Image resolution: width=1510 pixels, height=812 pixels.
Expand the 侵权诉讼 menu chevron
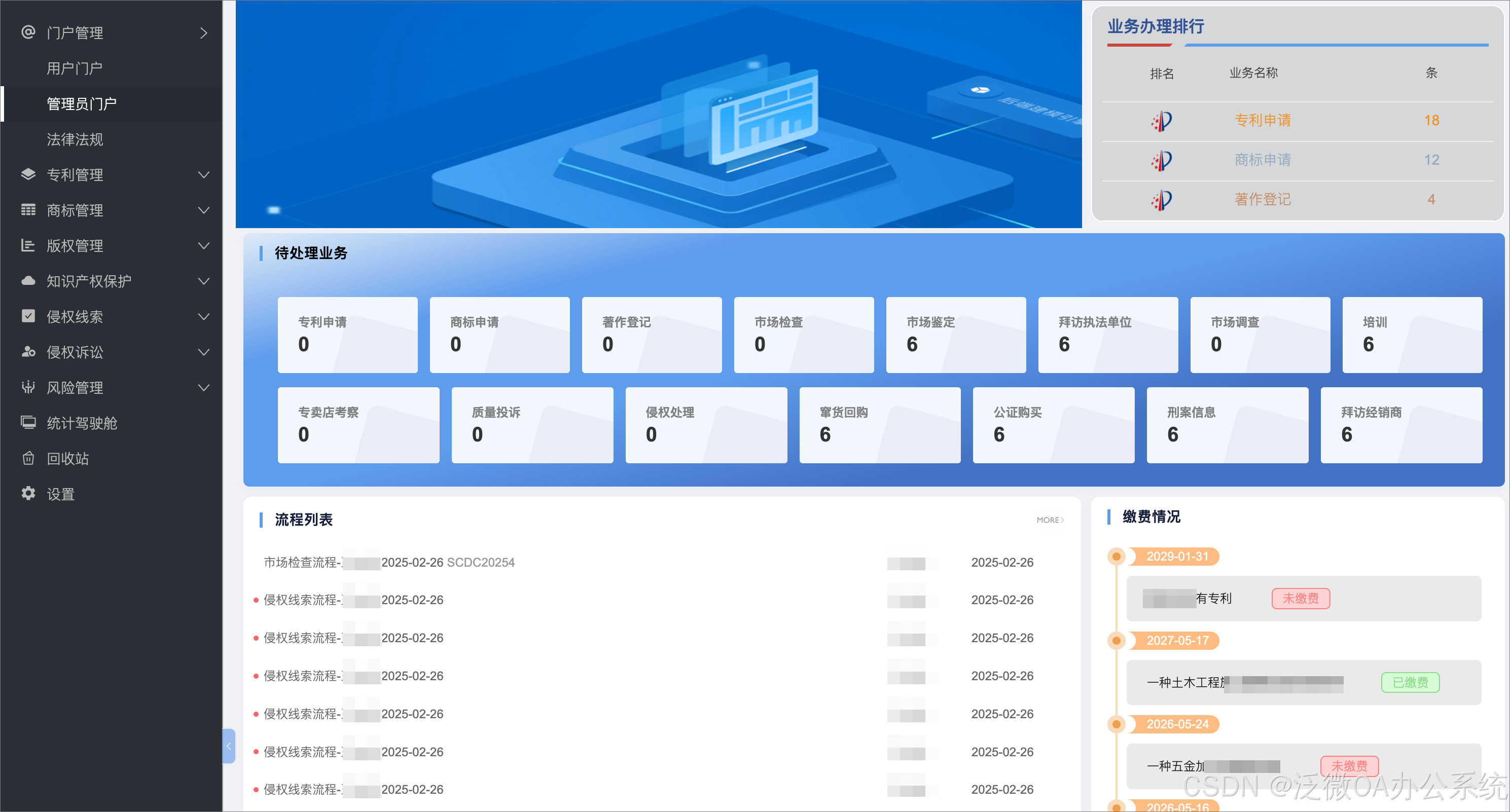[x=203, y=352]
